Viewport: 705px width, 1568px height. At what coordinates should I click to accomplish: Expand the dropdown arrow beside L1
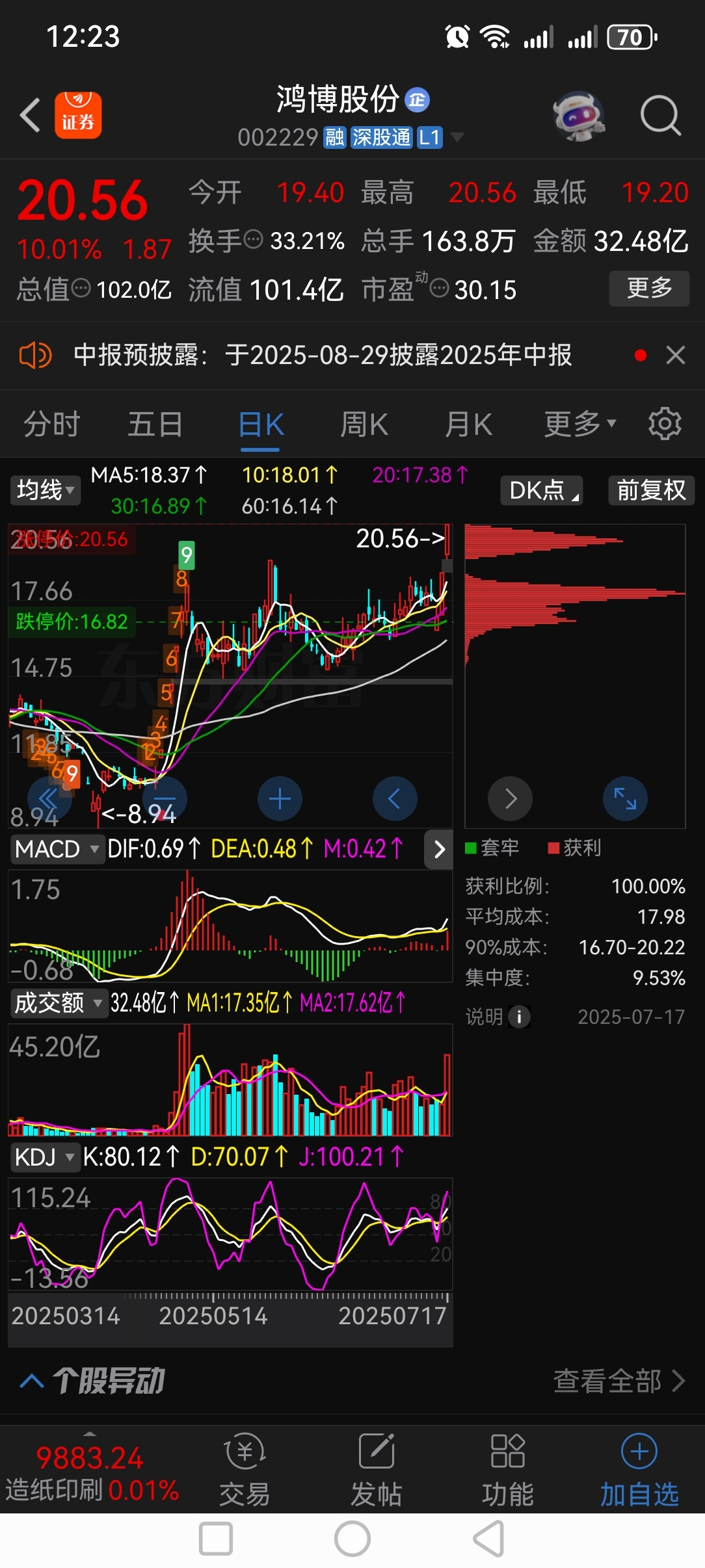(457, 137)
